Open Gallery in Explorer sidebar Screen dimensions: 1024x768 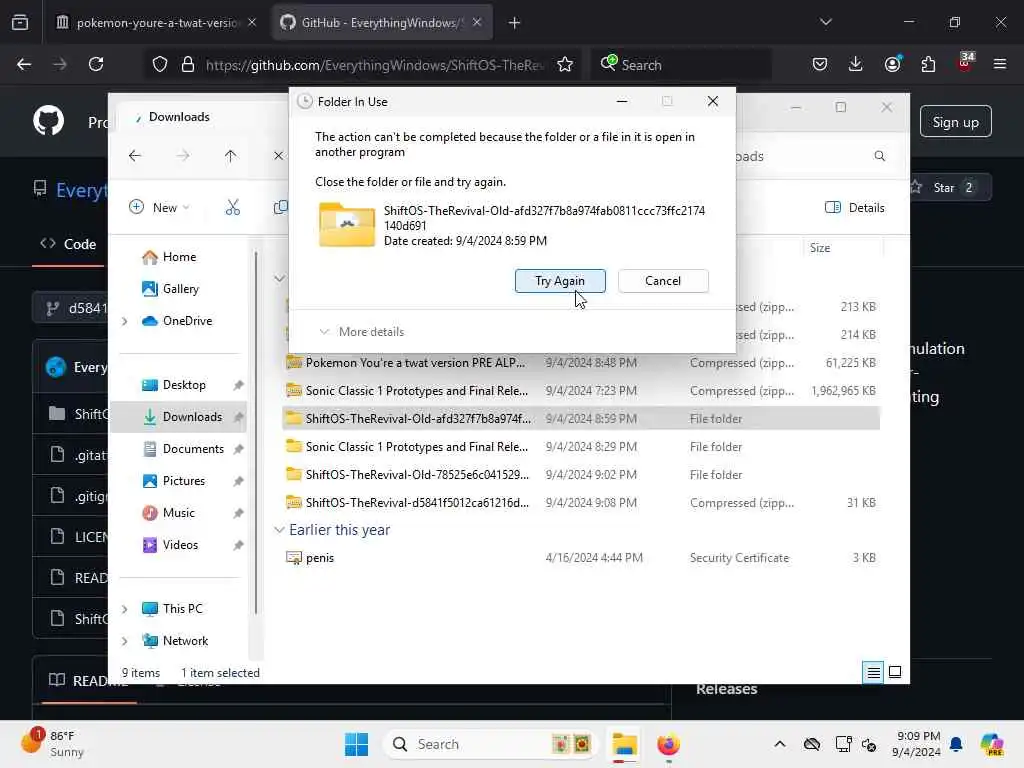point(170,289)
